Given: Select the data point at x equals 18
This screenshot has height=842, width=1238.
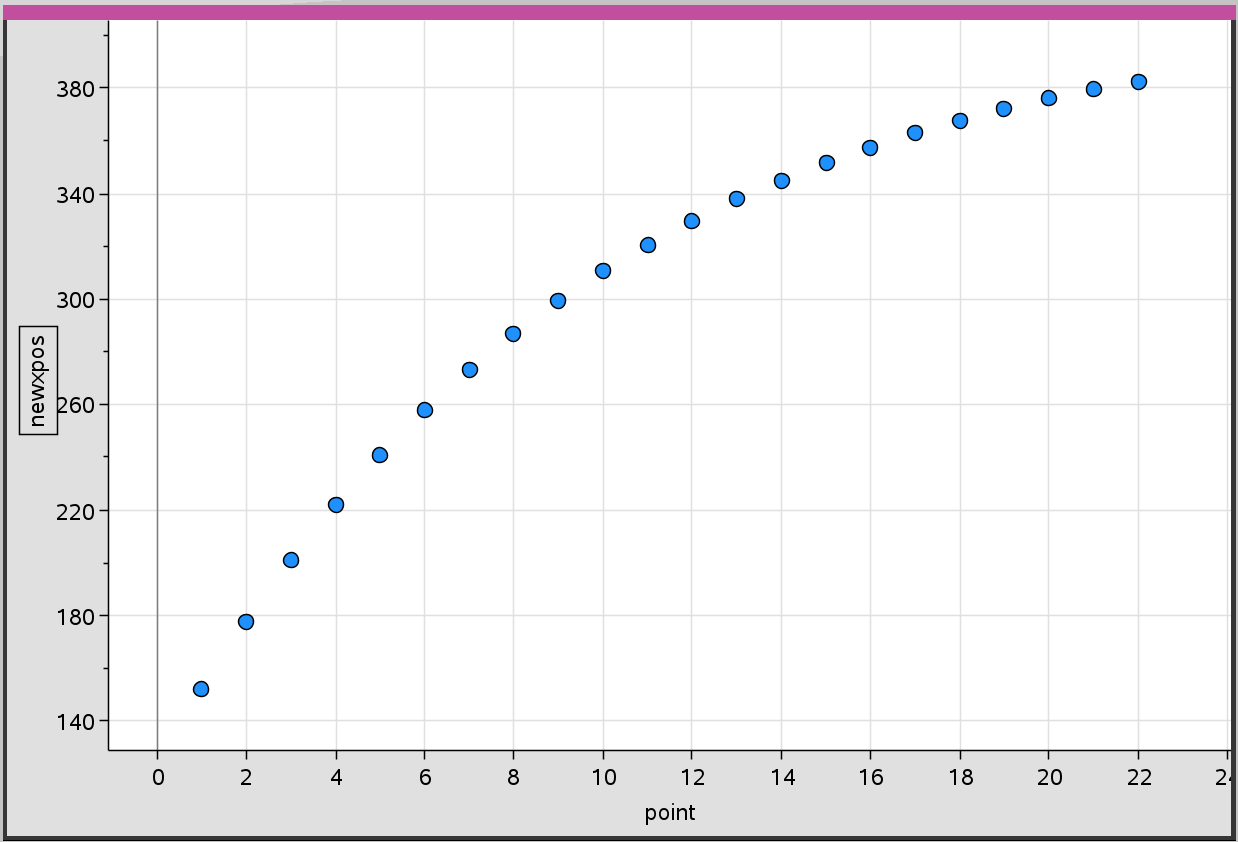Looking at the screenshot, I should point(960,121).
